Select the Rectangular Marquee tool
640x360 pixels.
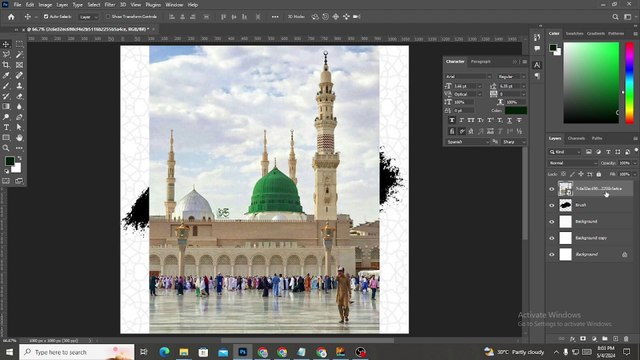[x=19, y=44]
